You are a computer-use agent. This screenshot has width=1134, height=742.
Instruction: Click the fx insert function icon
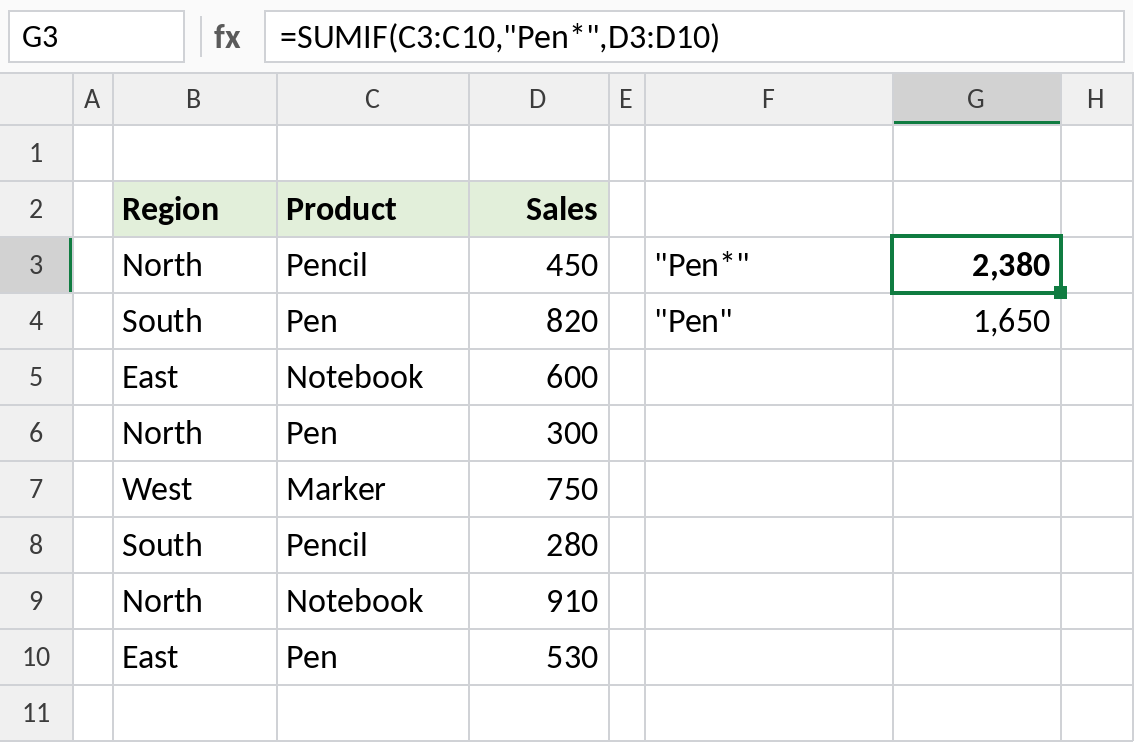tap(227, 37)
